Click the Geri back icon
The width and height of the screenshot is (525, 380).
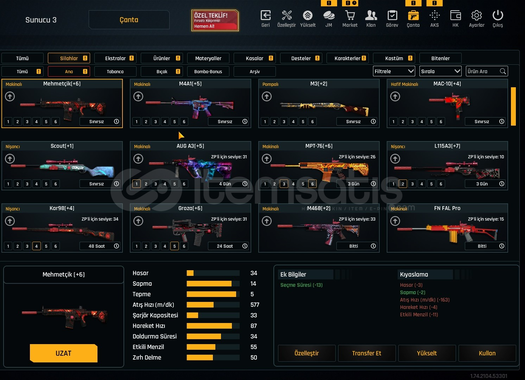click(266, 15)
